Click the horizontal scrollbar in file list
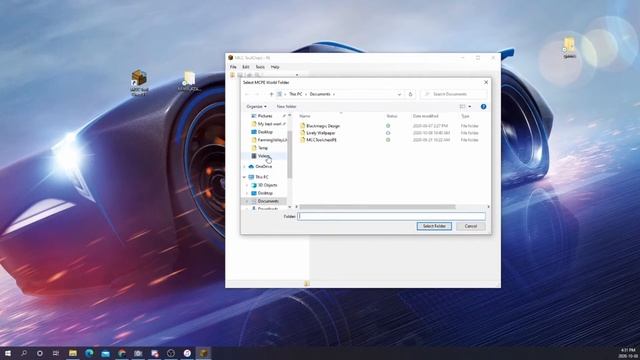The width and height of the screenshot is (640, 360). pyautogui.click(x=378, y=207)
